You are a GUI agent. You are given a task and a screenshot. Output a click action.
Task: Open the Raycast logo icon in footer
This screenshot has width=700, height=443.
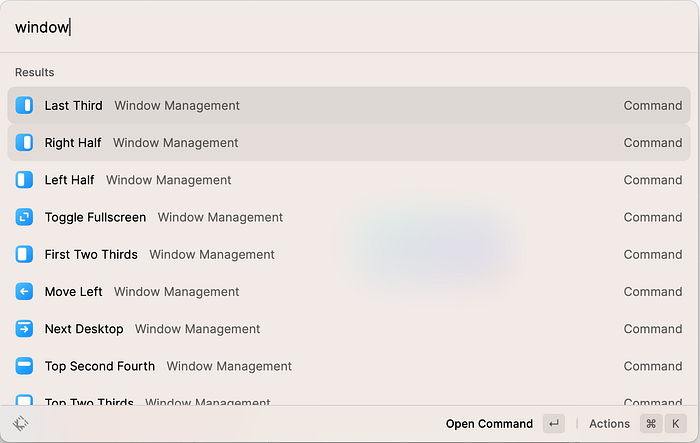pyautogui.click(x=21, y=423)
